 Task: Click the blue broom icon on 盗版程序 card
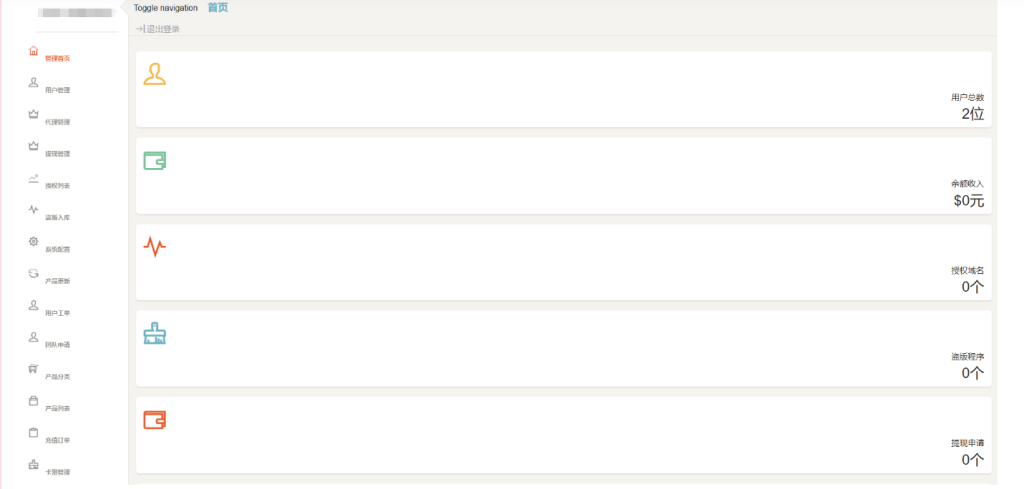pyautogui.click(x=154, y=333)
